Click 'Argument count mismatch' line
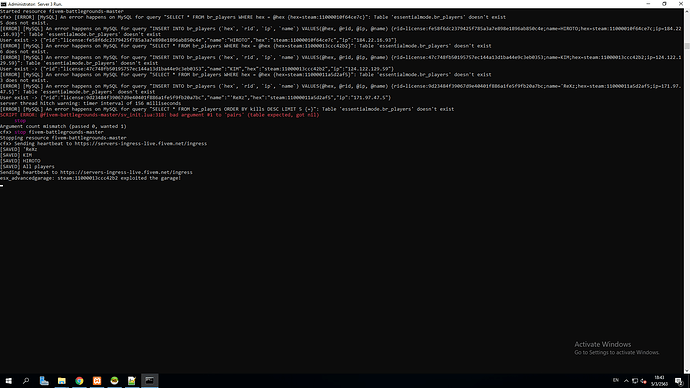 (63, 126)
